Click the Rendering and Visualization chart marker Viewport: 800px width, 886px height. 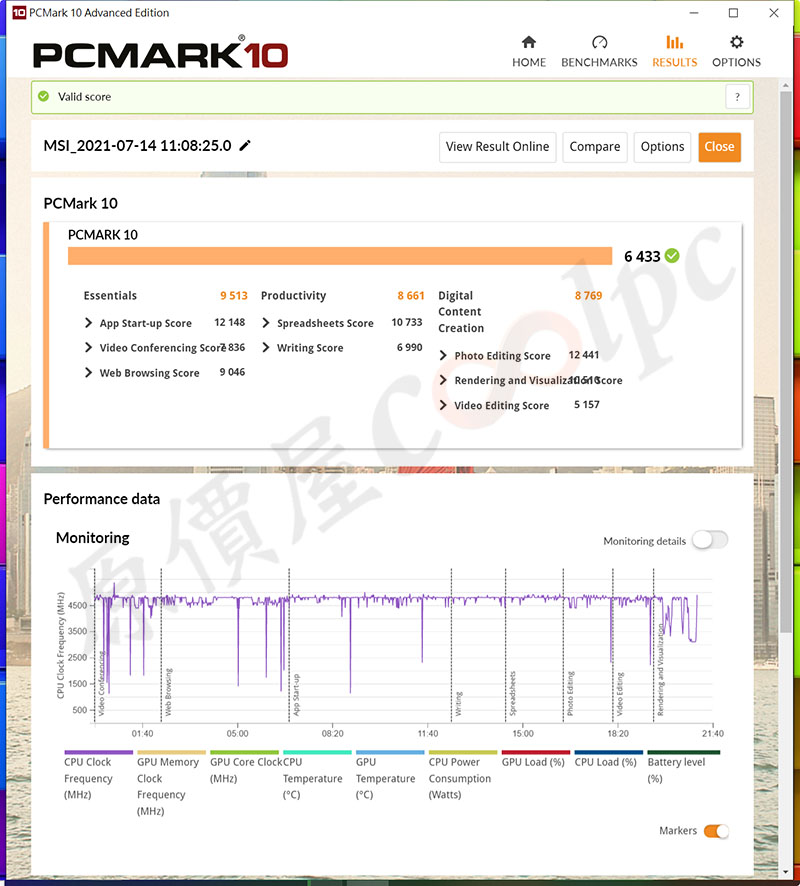pos(660,670)
